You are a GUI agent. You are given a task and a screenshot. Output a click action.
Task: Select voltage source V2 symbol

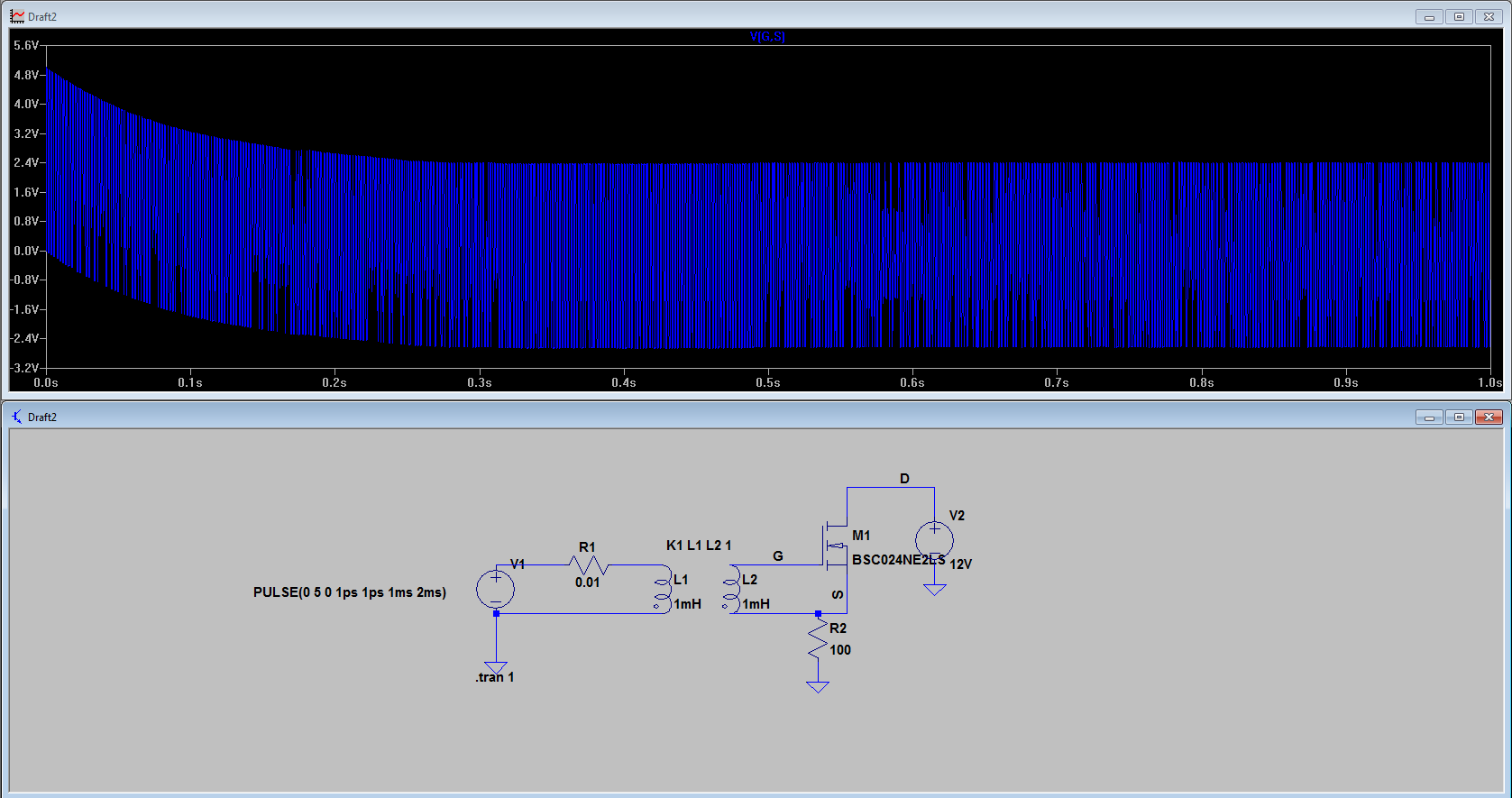click(934, 541)
